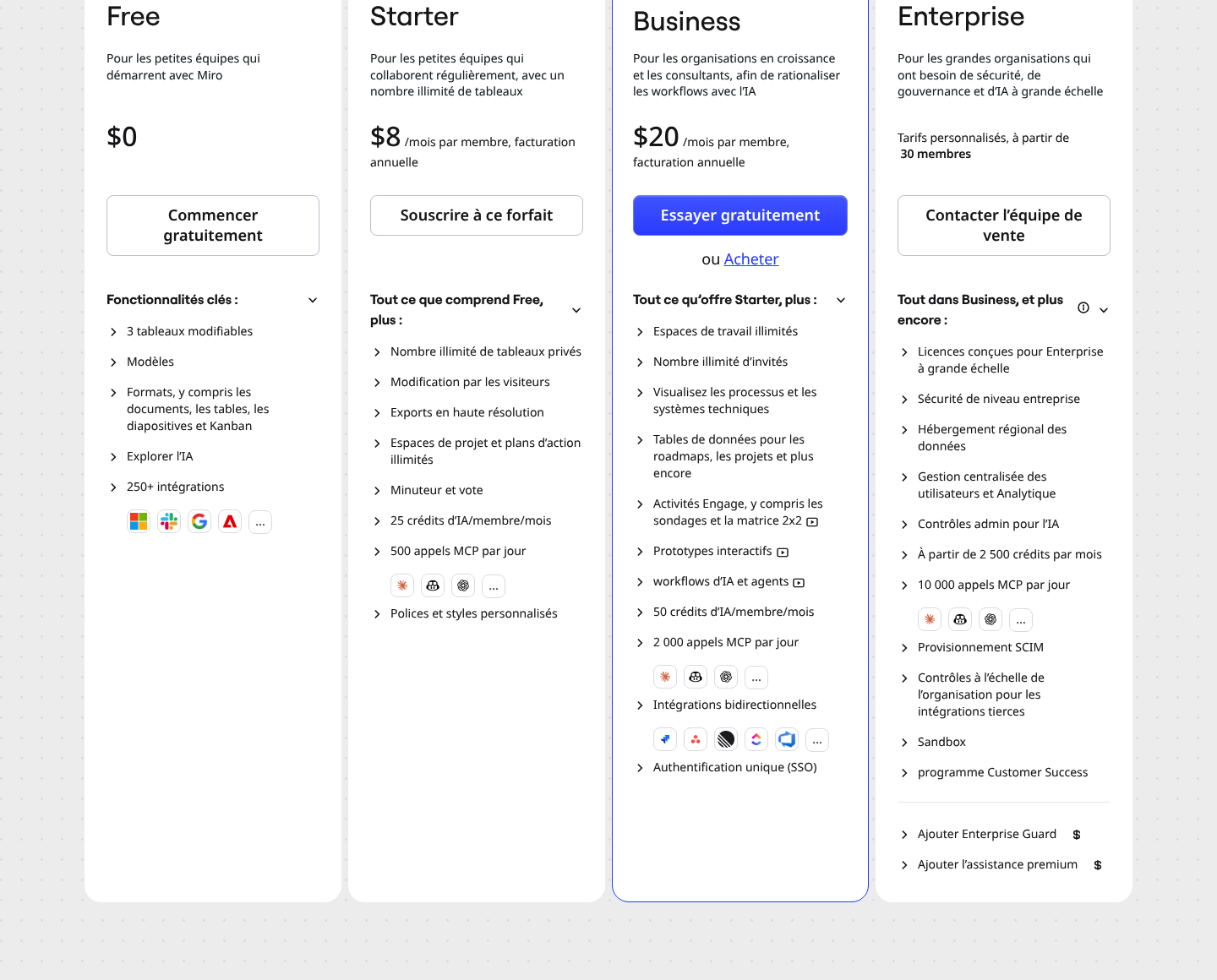Expand programme Customer Success

coord(993,772)
